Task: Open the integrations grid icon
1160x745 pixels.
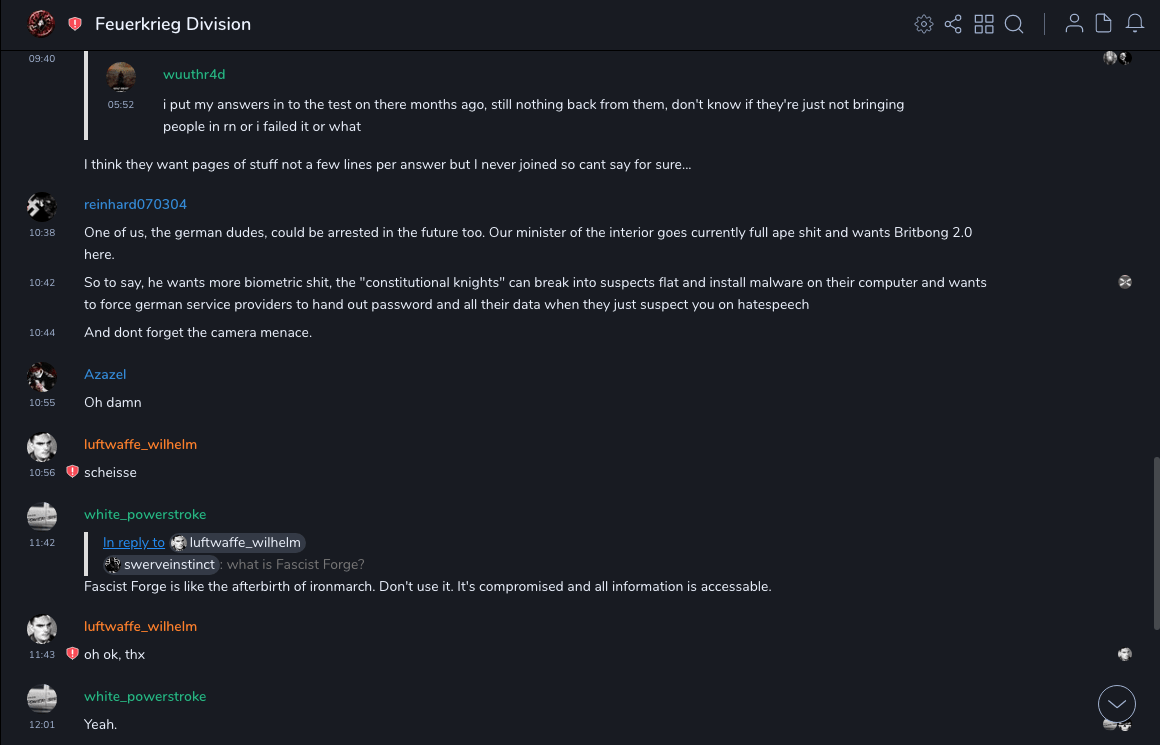Action: coord(984,24)
